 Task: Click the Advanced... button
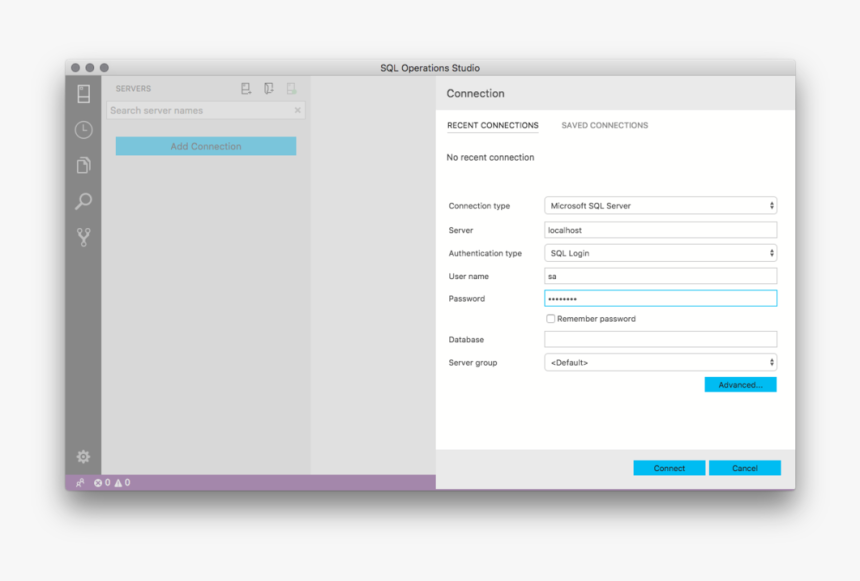tap(740, 385)
